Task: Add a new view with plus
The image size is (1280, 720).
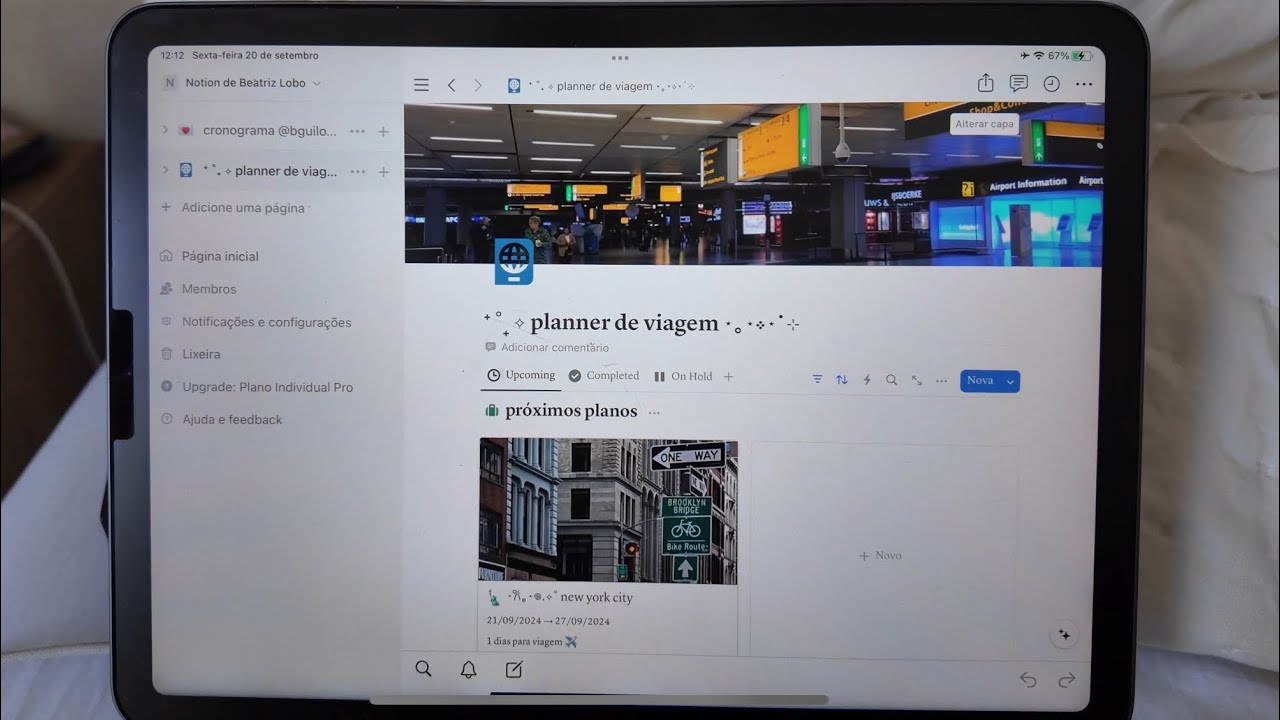Action: tap(728, 377)
